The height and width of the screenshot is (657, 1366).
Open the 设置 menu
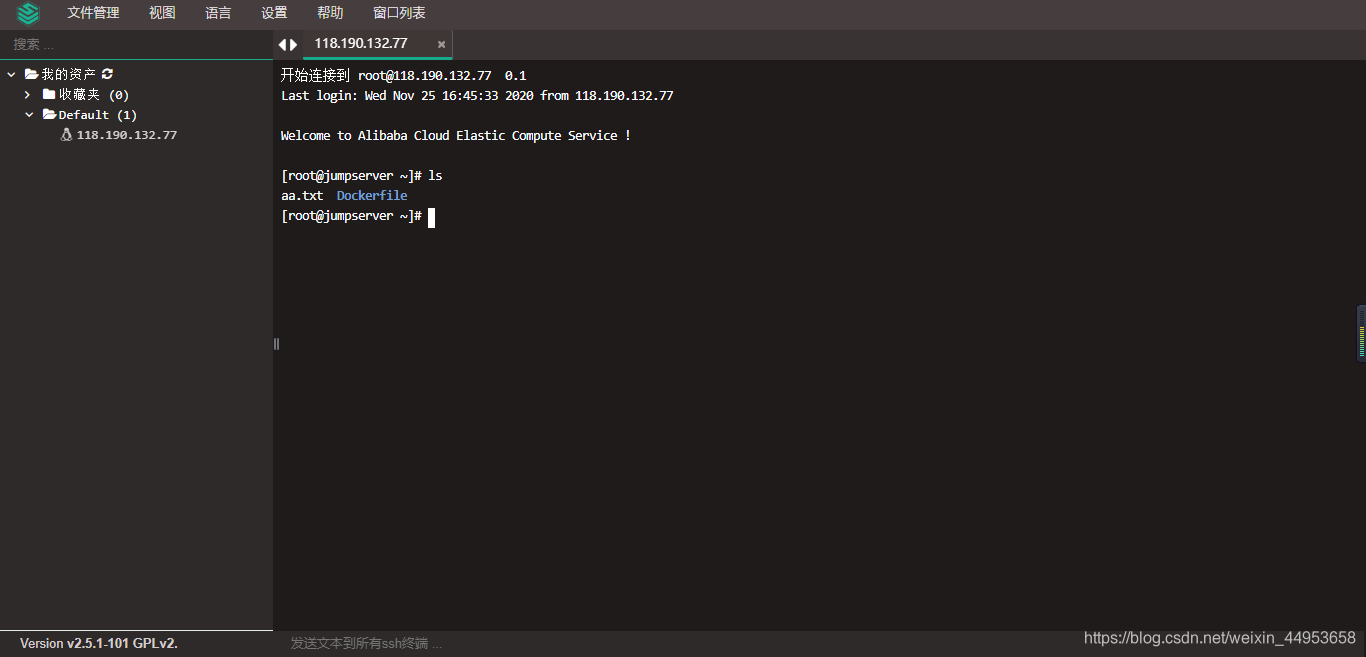(274, 13)
